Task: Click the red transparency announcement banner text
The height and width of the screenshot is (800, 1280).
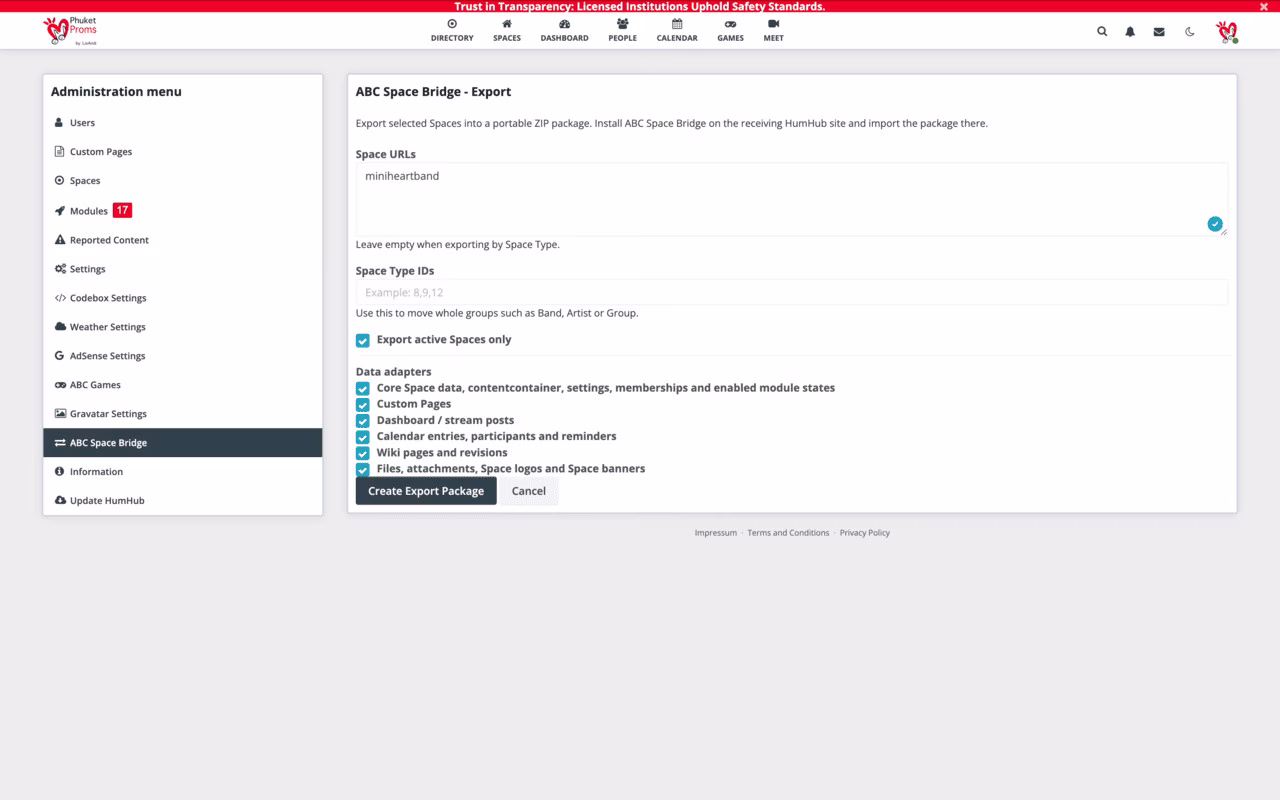Action: (x=640, y=6)
